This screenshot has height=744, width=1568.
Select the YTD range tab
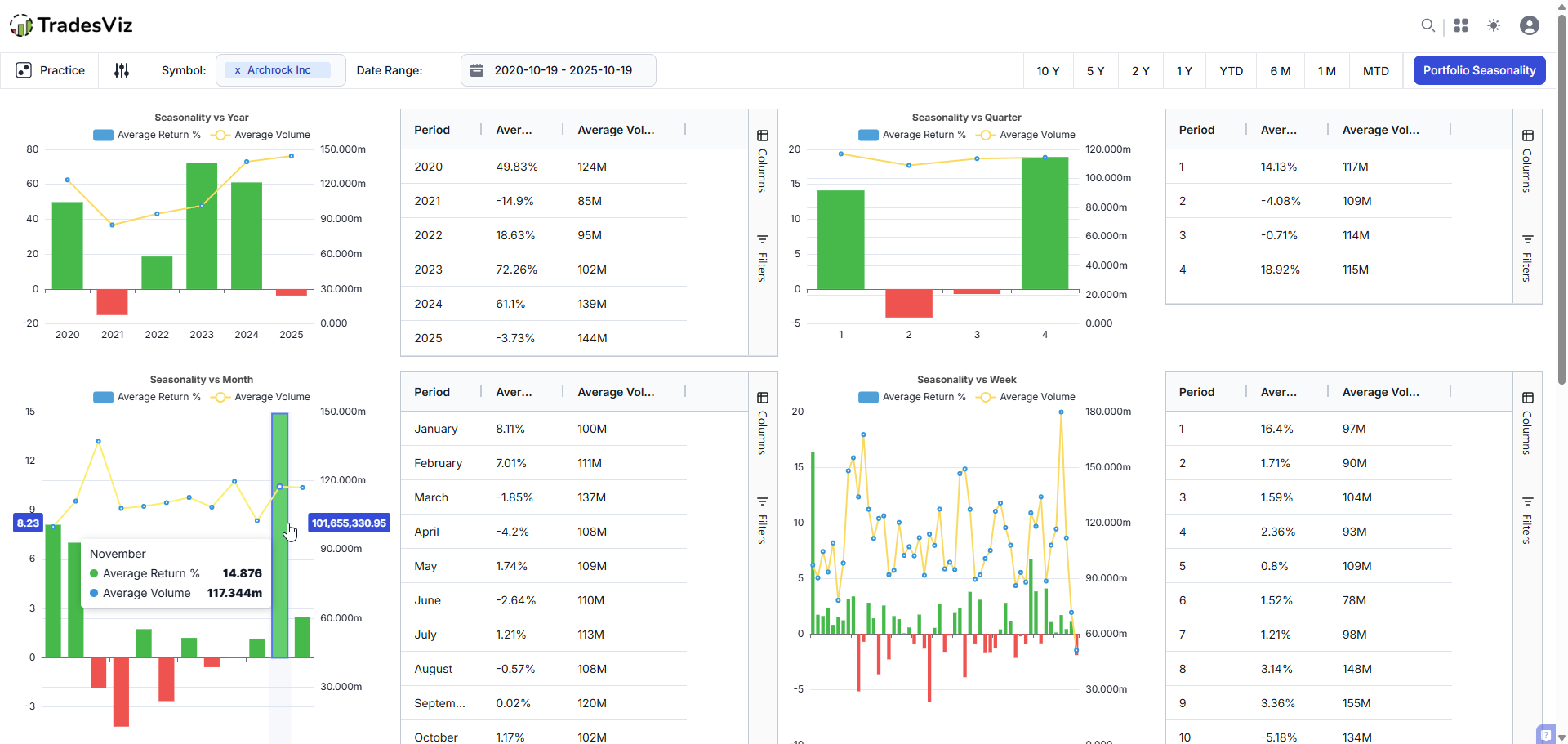click(x=1232, y=71)
